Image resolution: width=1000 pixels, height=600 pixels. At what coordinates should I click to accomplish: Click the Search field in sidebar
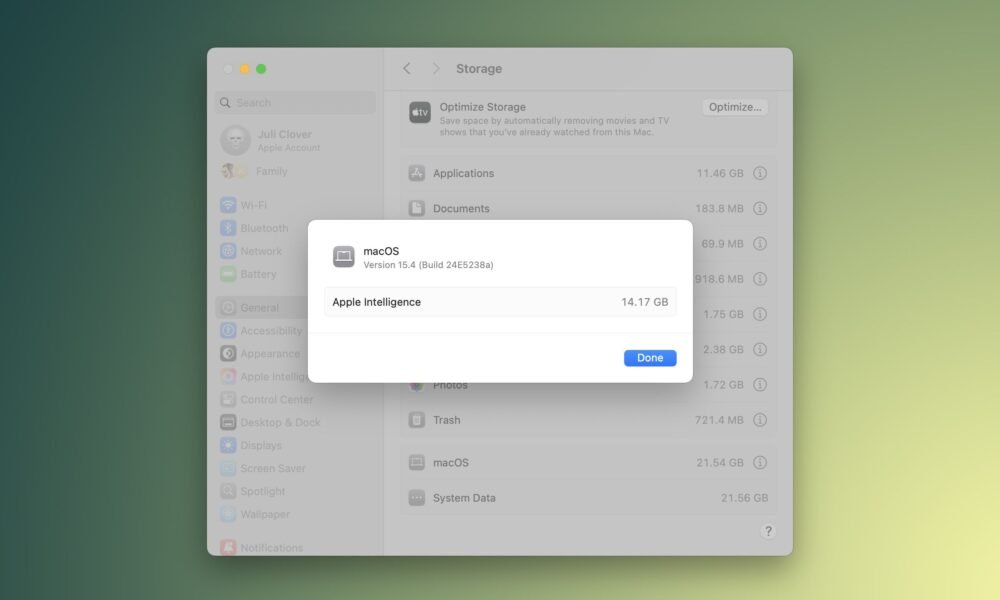coord(296,103)
